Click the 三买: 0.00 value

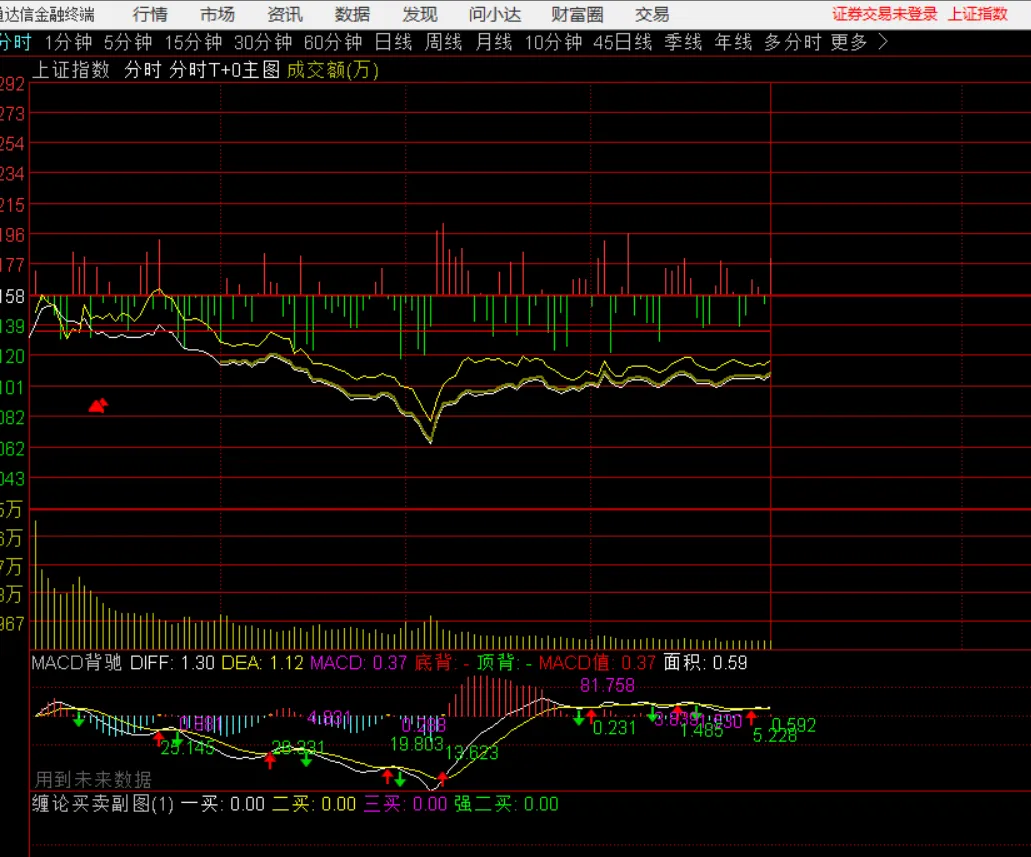[405, 804]
